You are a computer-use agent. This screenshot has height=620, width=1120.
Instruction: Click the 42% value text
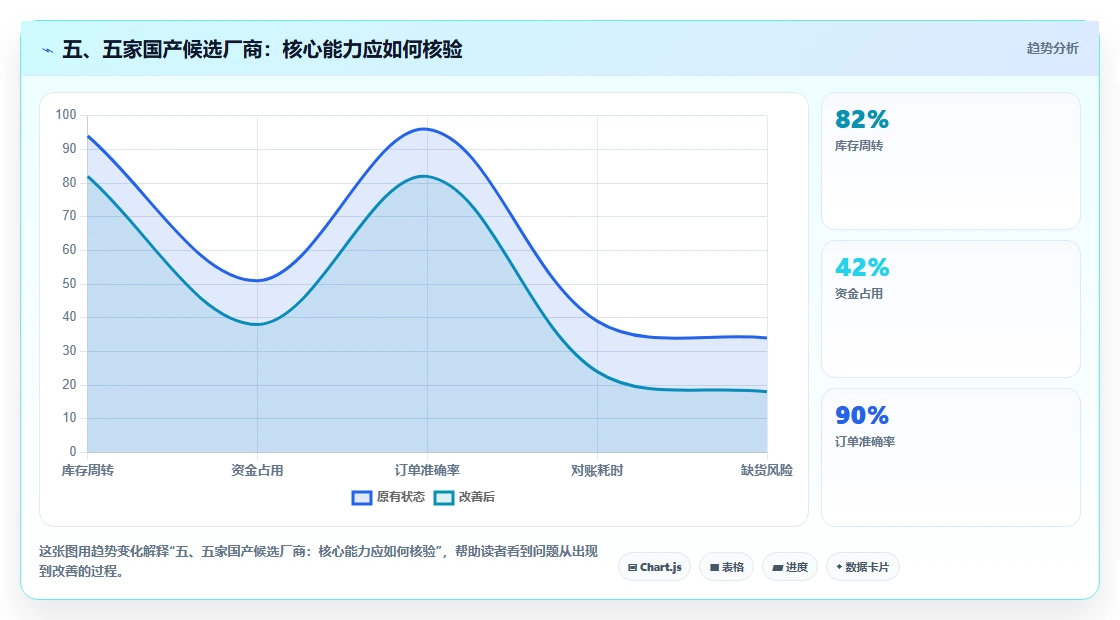tap(862, 267)
